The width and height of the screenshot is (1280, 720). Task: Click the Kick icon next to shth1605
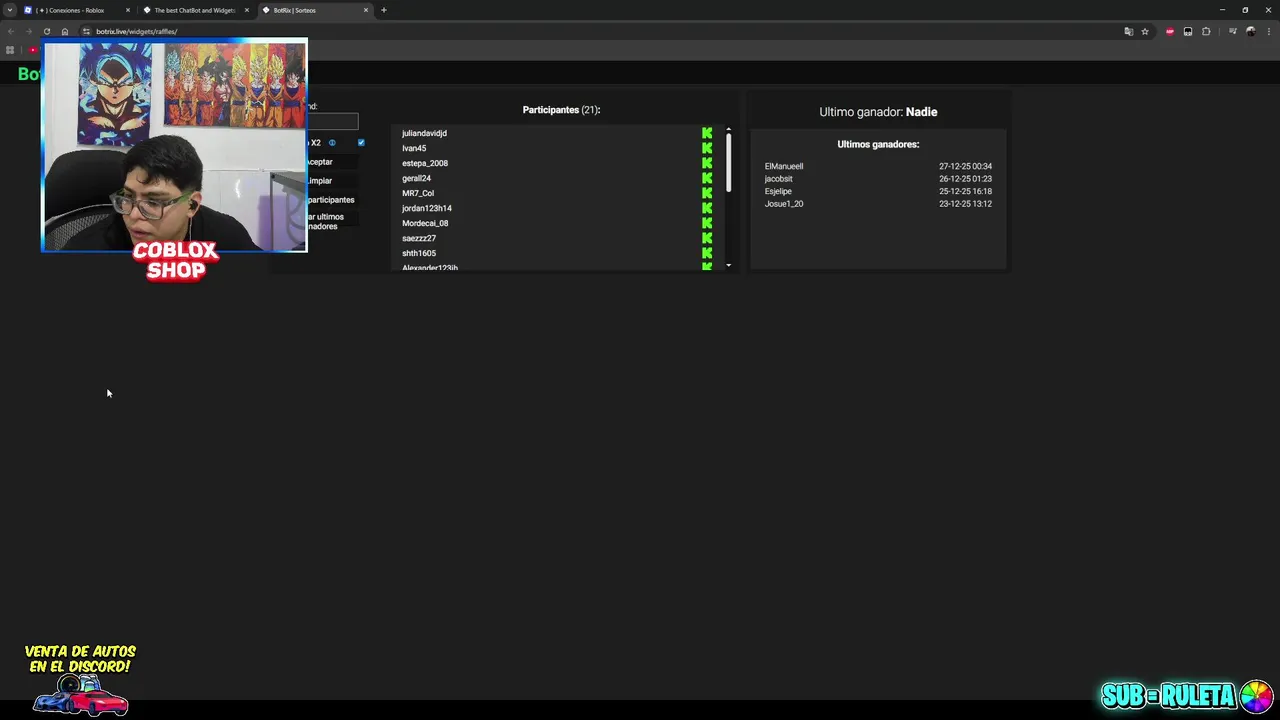click(x=707, y=253)
